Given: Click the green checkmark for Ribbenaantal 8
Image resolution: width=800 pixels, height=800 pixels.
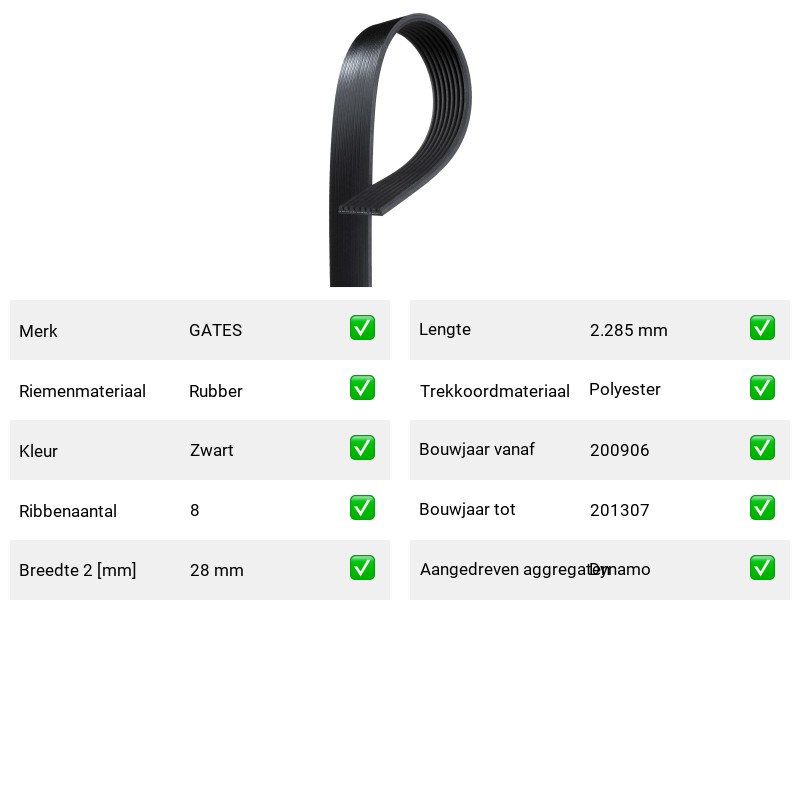Looking at the screenshot, I should tap(362, 508).
